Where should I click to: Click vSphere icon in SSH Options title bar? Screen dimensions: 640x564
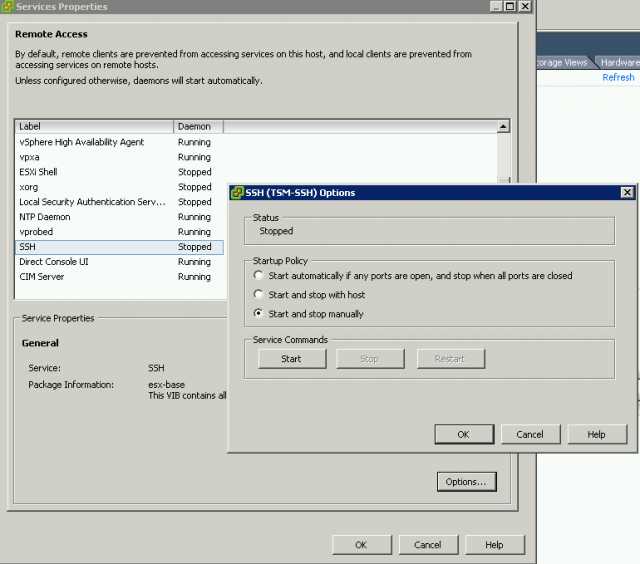pos(237,193)
